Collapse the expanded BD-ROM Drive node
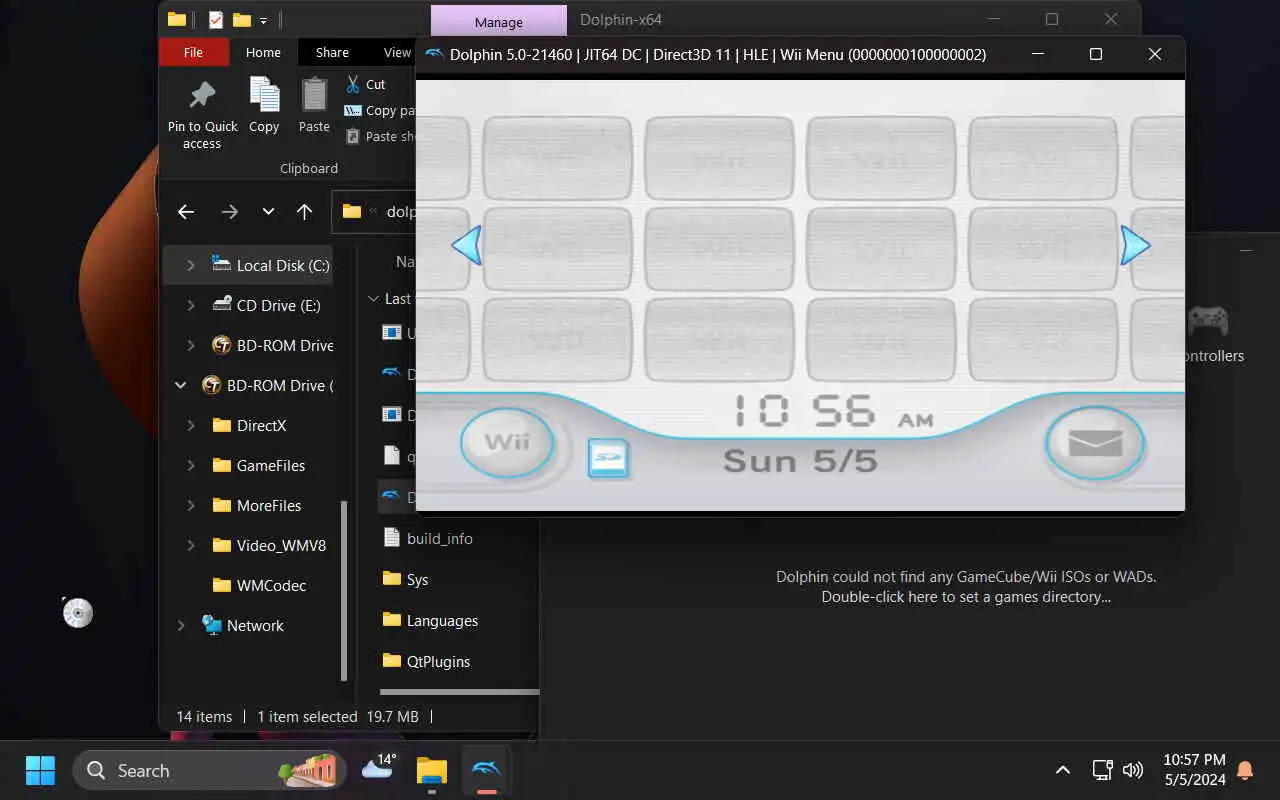The width and height of the screenshot is (1280, 800). (x=181, y=385)
